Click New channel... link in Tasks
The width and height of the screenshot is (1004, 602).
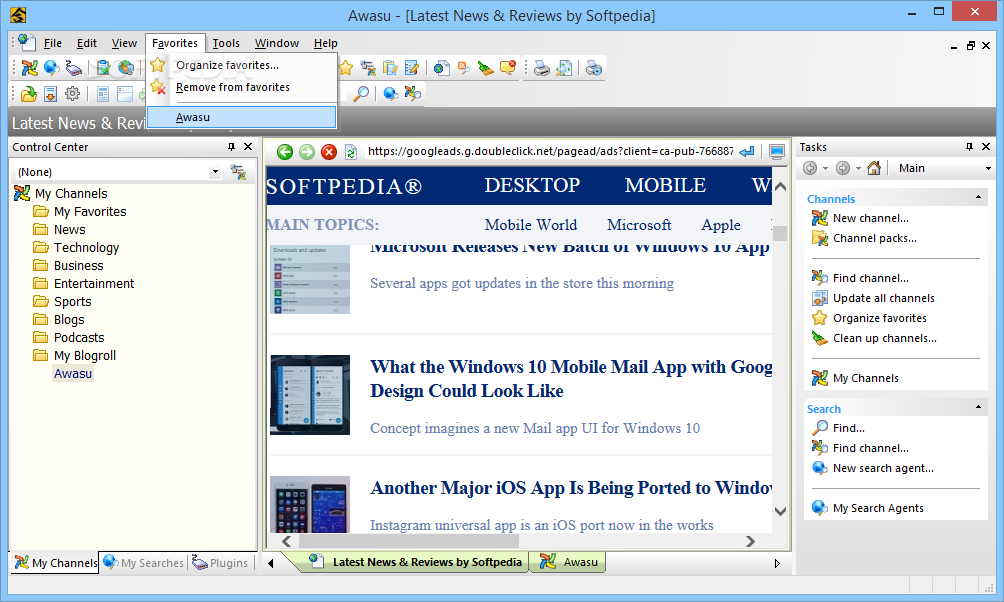tap(870, 218)
